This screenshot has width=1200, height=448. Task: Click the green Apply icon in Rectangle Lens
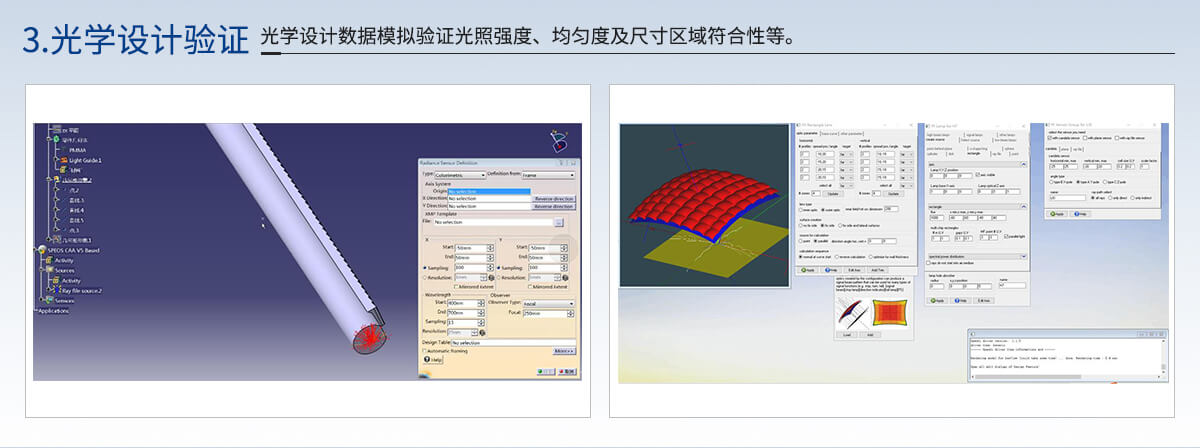click(x=802, y=270)
